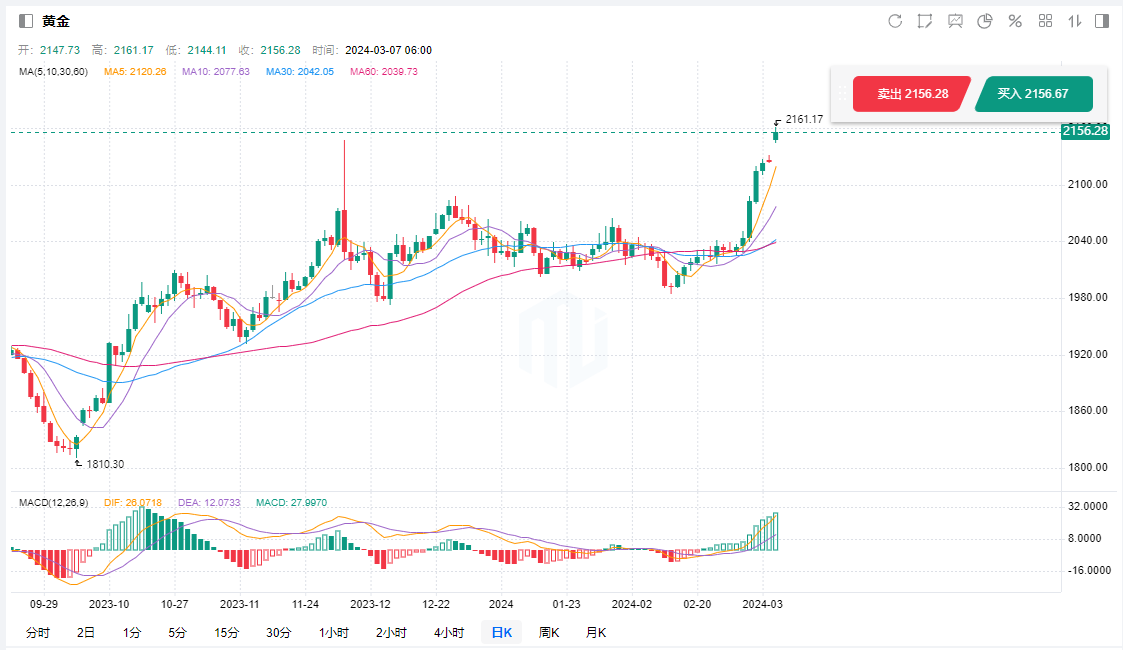
Task: Open the chart presentation board icon
Action: [955, 21]
